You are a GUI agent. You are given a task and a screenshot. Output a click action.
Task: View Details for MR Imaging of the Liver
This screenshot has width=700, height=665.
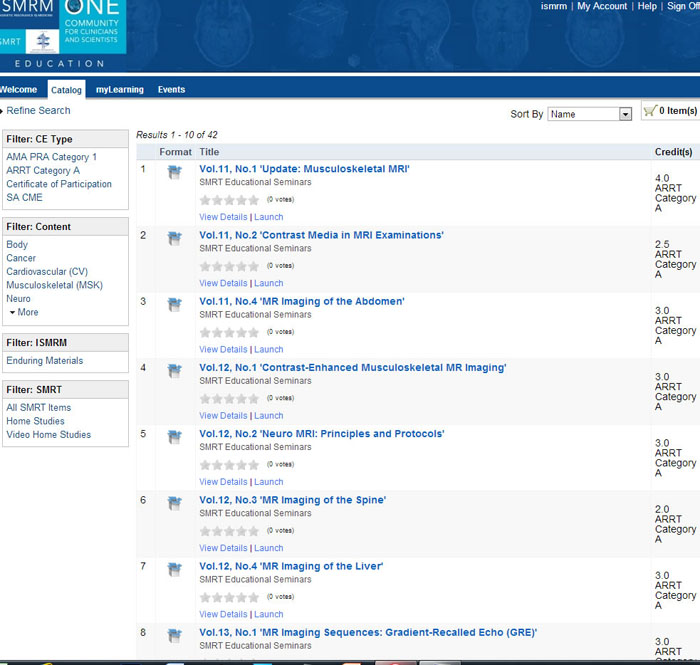point(222,614)
